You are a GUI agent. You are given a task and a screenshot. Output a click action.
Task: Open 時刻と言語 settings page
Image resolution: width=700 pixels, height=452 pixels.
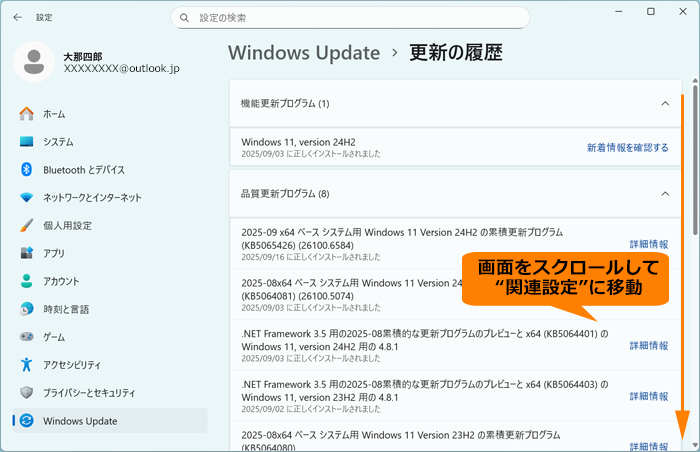(x=110, y=309)
